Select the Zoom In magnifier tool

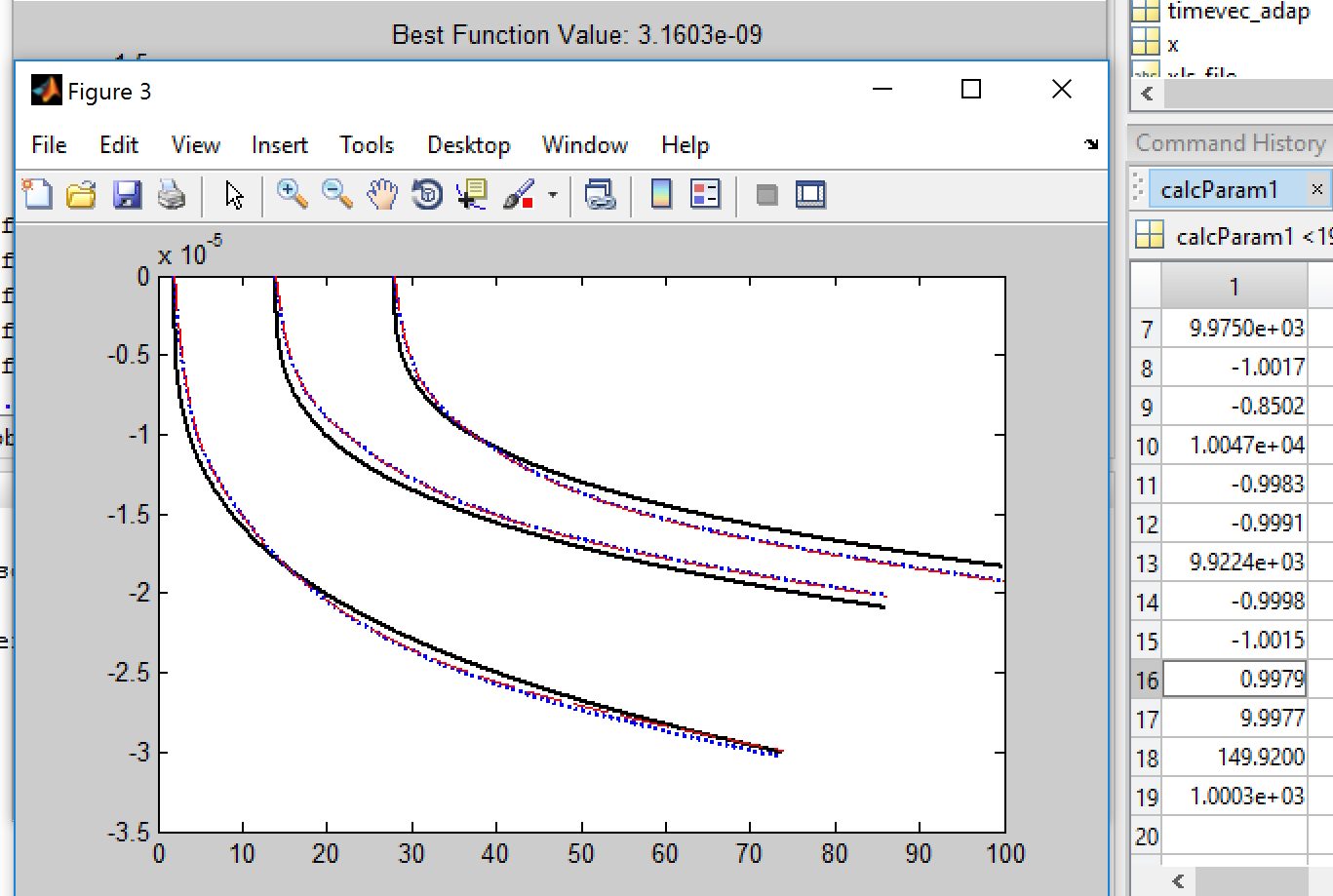292,195
